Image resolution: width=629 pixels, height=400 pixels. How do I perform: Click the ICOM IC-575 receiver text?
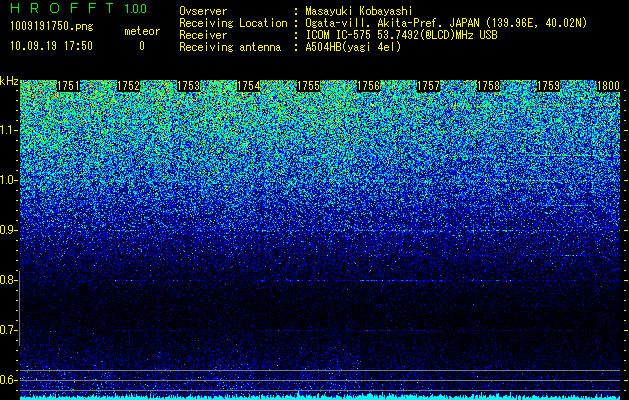(x=402, y=35)
